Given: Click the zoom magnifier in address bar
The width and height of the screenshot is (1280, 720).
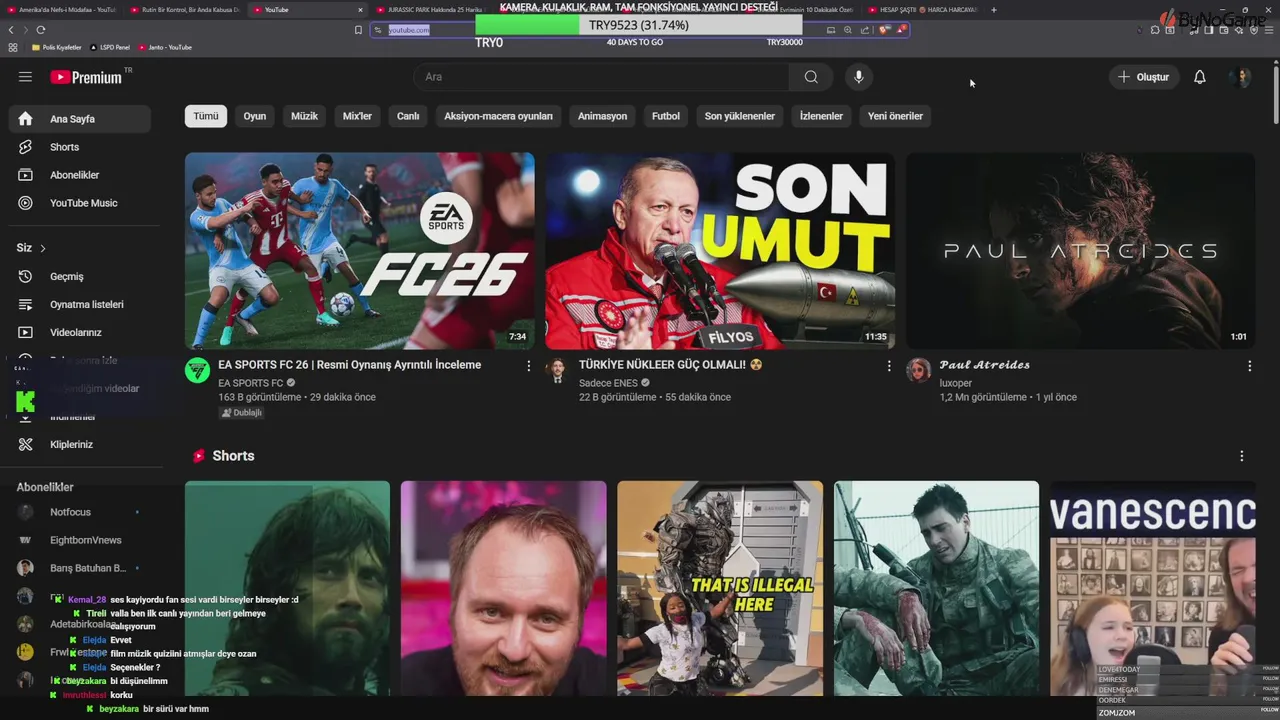Looking at the screenshot, I should pyautogui.click(x=848, y=30).
